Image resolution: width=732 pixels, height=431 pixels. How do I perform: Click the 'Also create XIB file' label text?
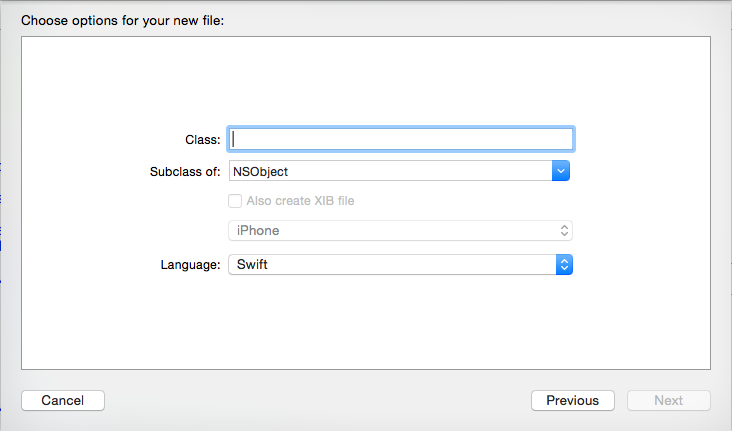[x=300, y=201]
